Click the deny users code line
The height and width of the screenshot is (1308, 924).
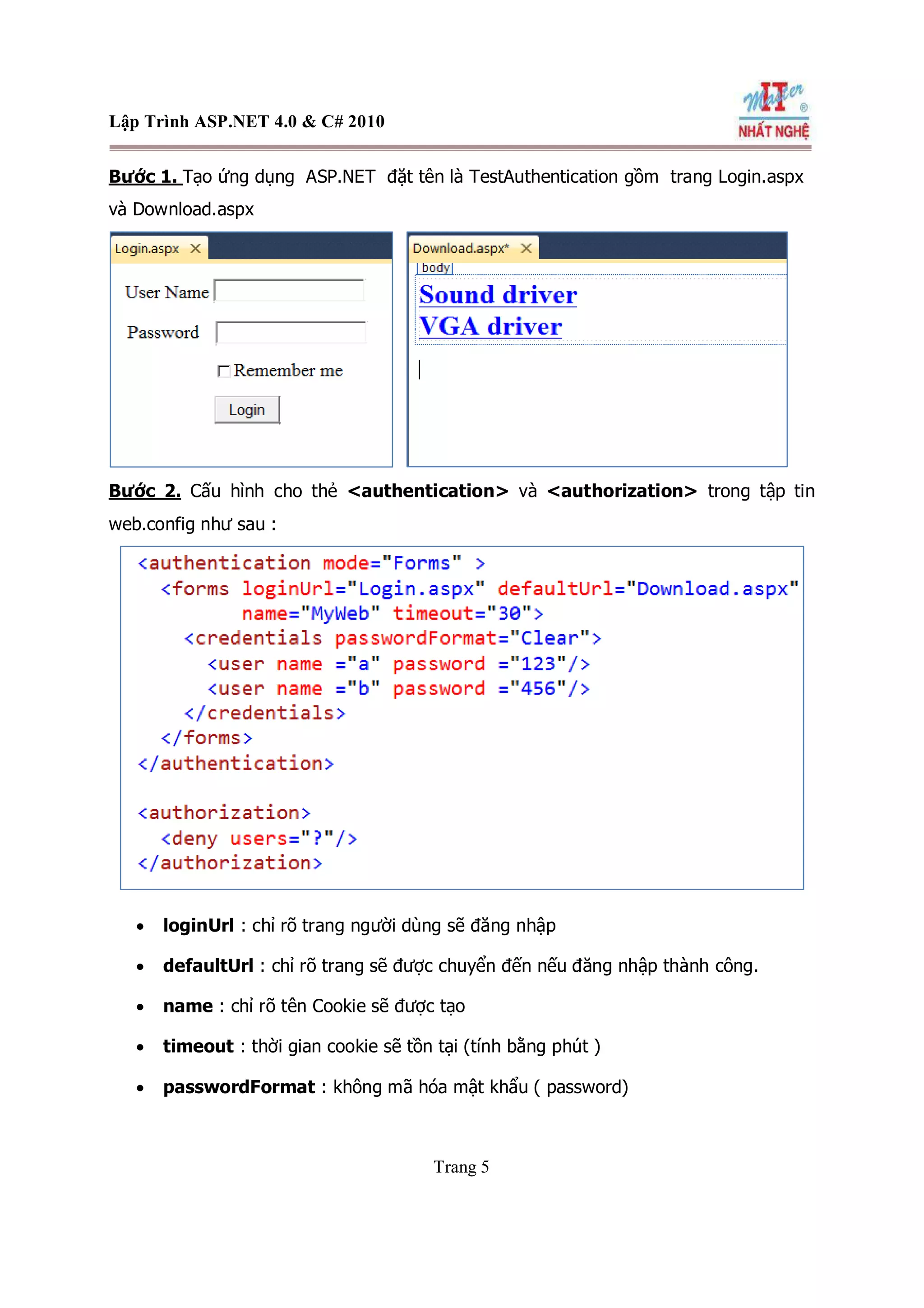259,839
